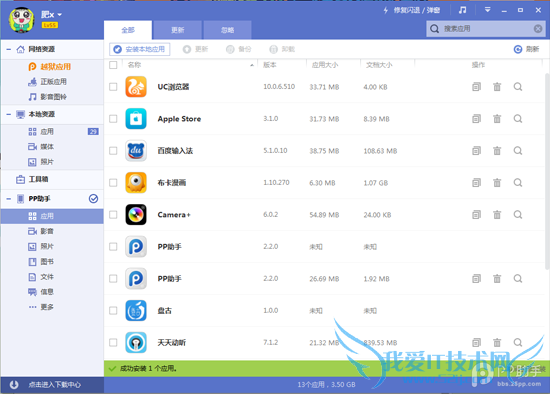Open the UC浏览器 app icon
550x394 pixels.
click(x=136, y=87)
